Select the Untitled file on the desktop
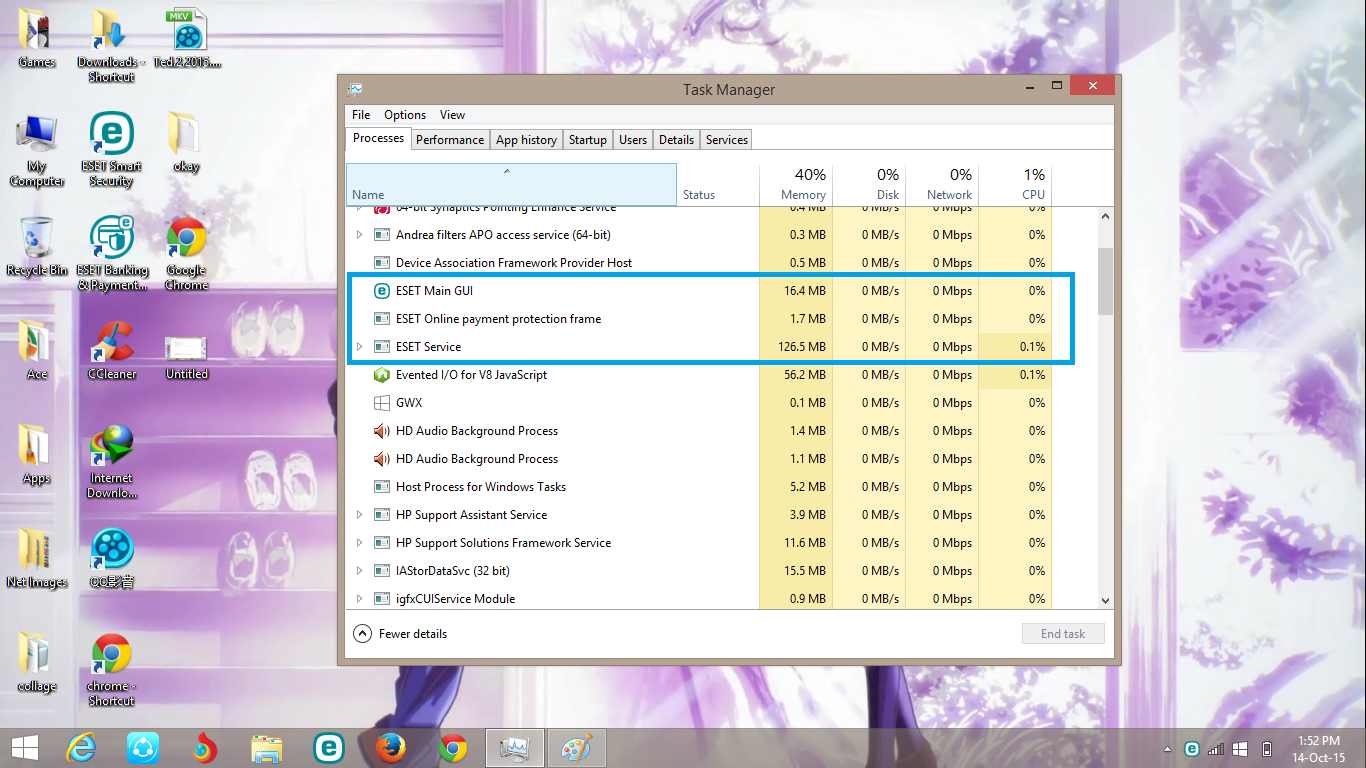 pyautogui.click(x=186, y=357)
